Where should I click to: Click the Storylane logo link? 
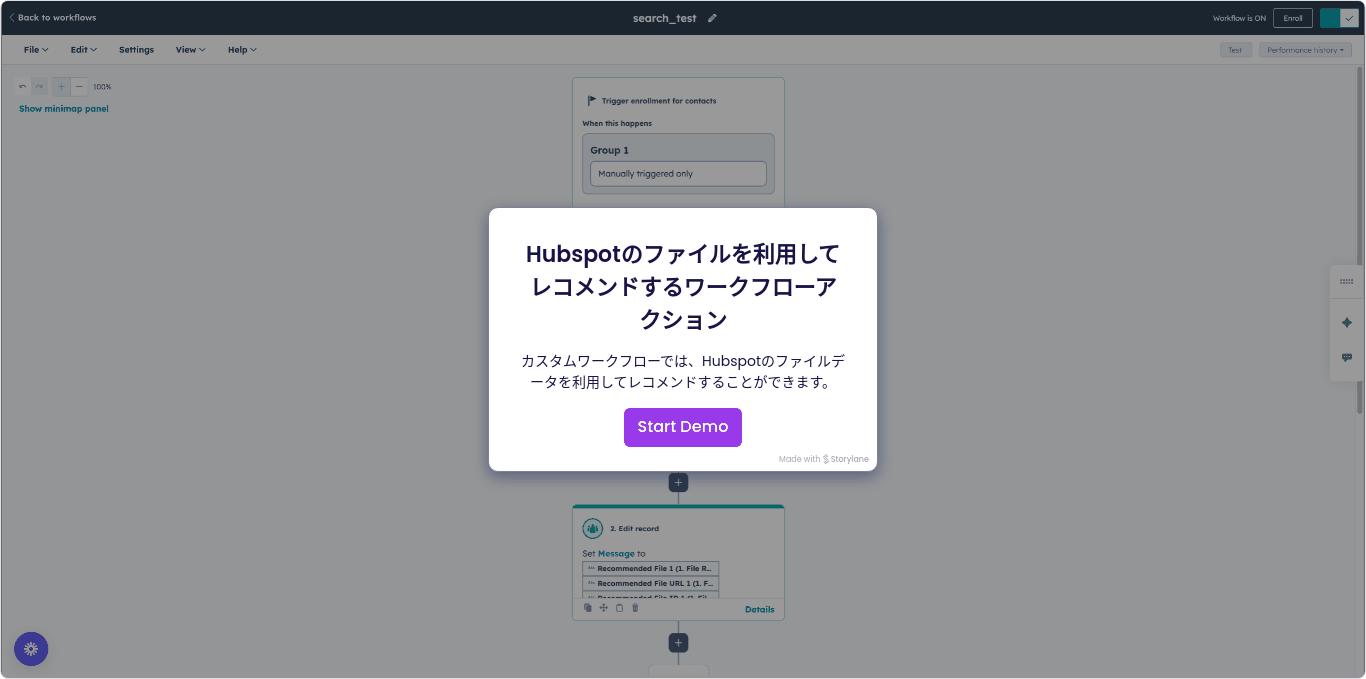[x=846, y=459]
